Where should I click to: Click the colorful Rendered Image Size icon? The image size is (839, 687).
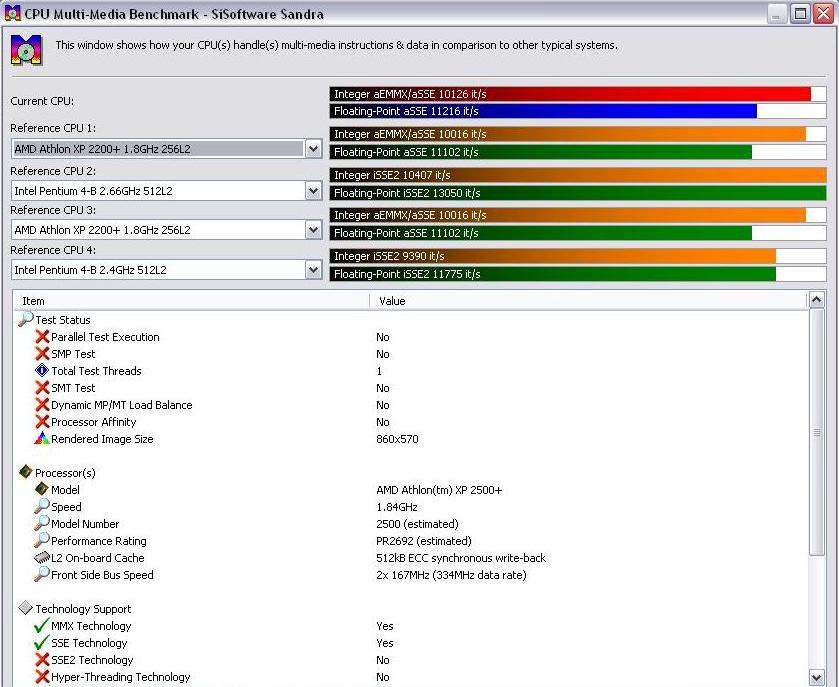point(42,439)
